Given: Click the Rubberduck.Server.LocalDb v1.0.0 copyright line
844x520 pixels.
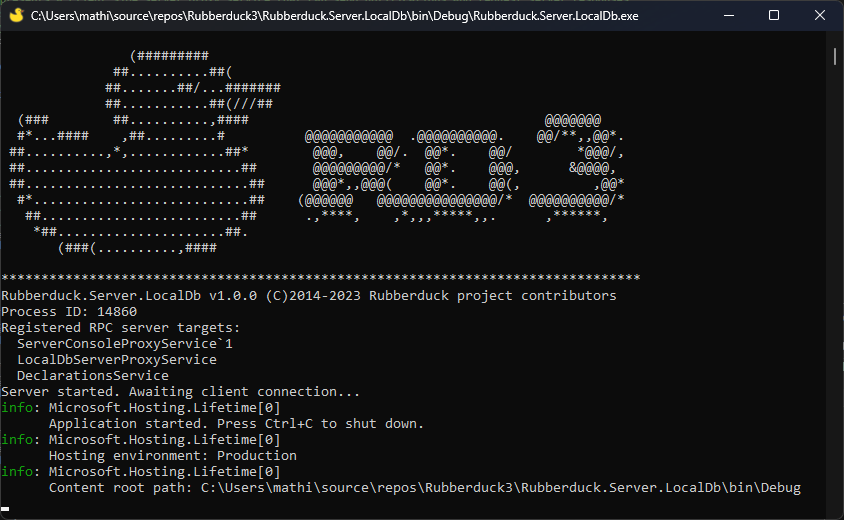Looking at the screenshot, I should point(308,295).
